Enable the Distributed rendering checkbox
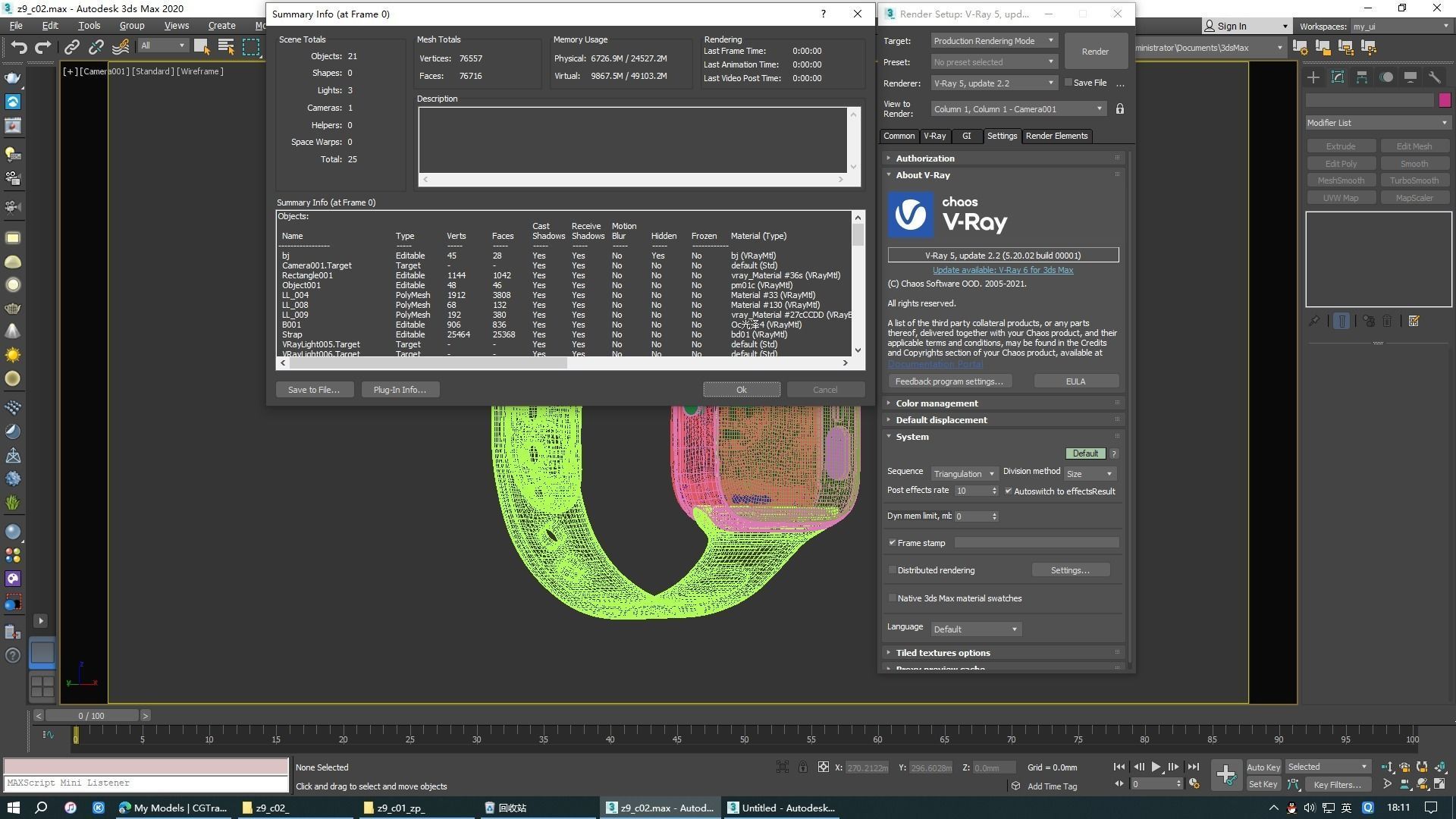 click(x=893, y=570)
